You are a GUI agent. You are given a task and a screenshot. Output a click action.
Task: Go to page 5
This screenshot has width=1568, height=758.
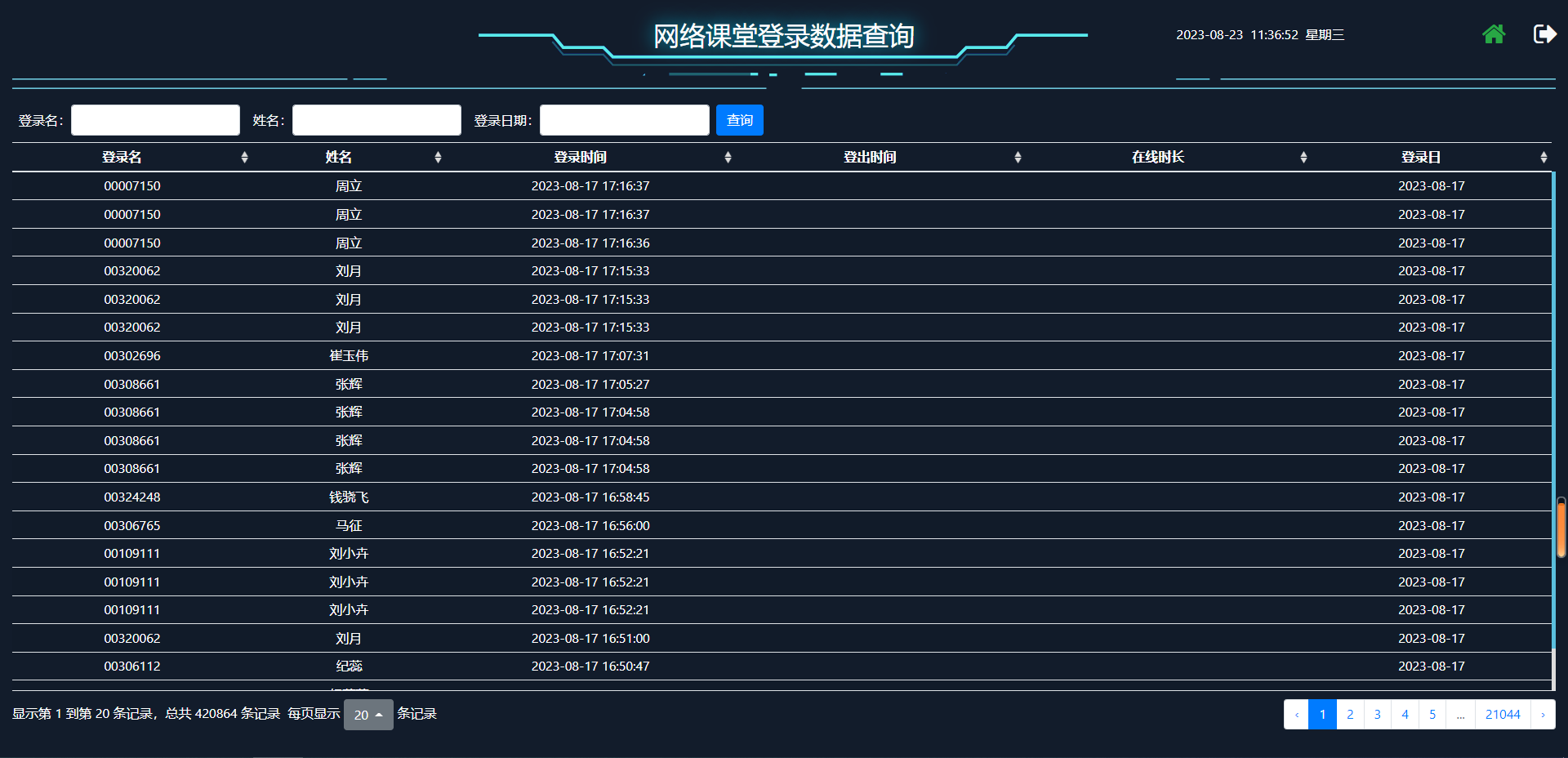[x=1432, y=715]
